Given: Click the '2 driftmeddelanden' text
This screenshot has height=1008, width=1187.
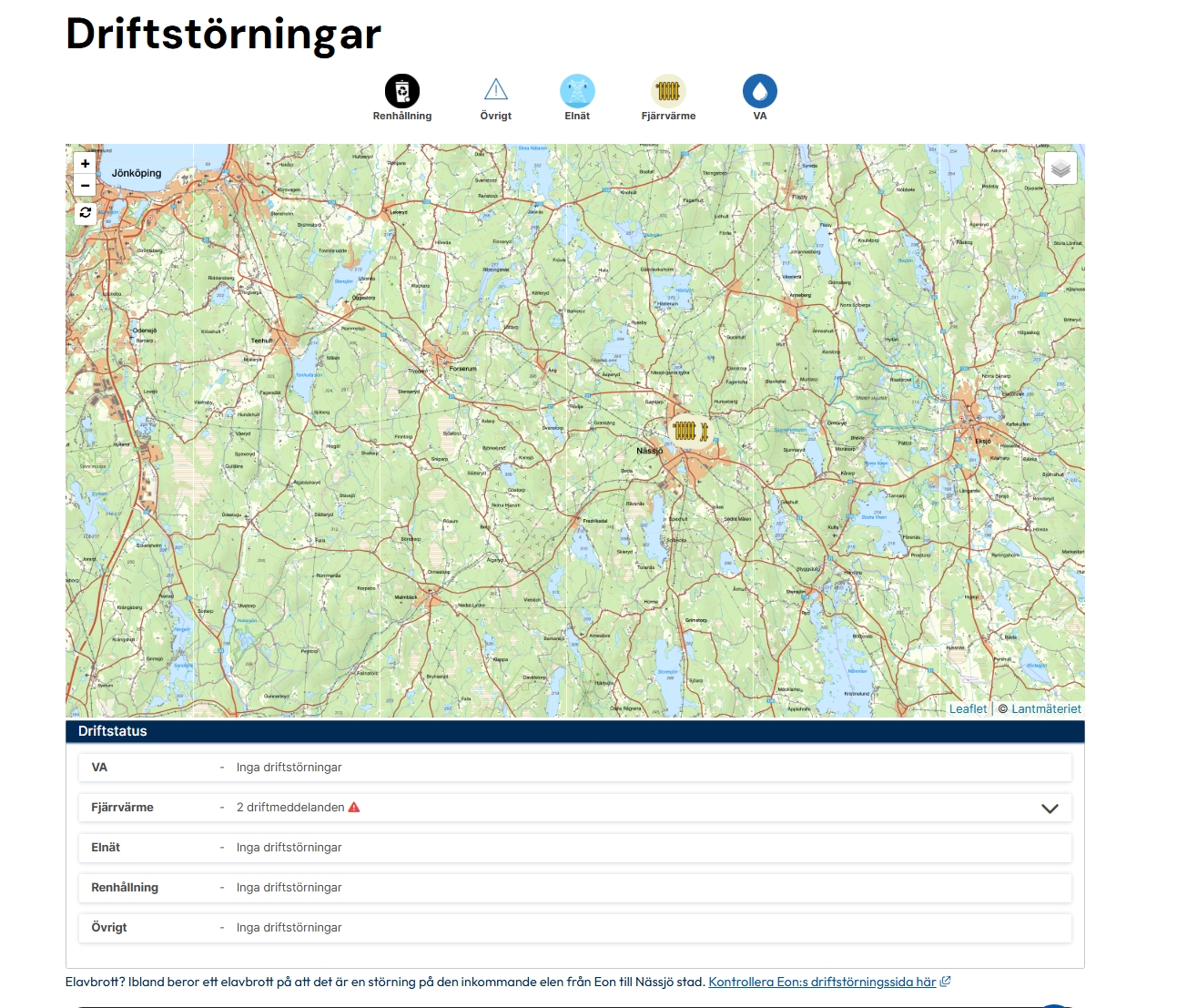Looking at the screenshot, I should [290, 808].
